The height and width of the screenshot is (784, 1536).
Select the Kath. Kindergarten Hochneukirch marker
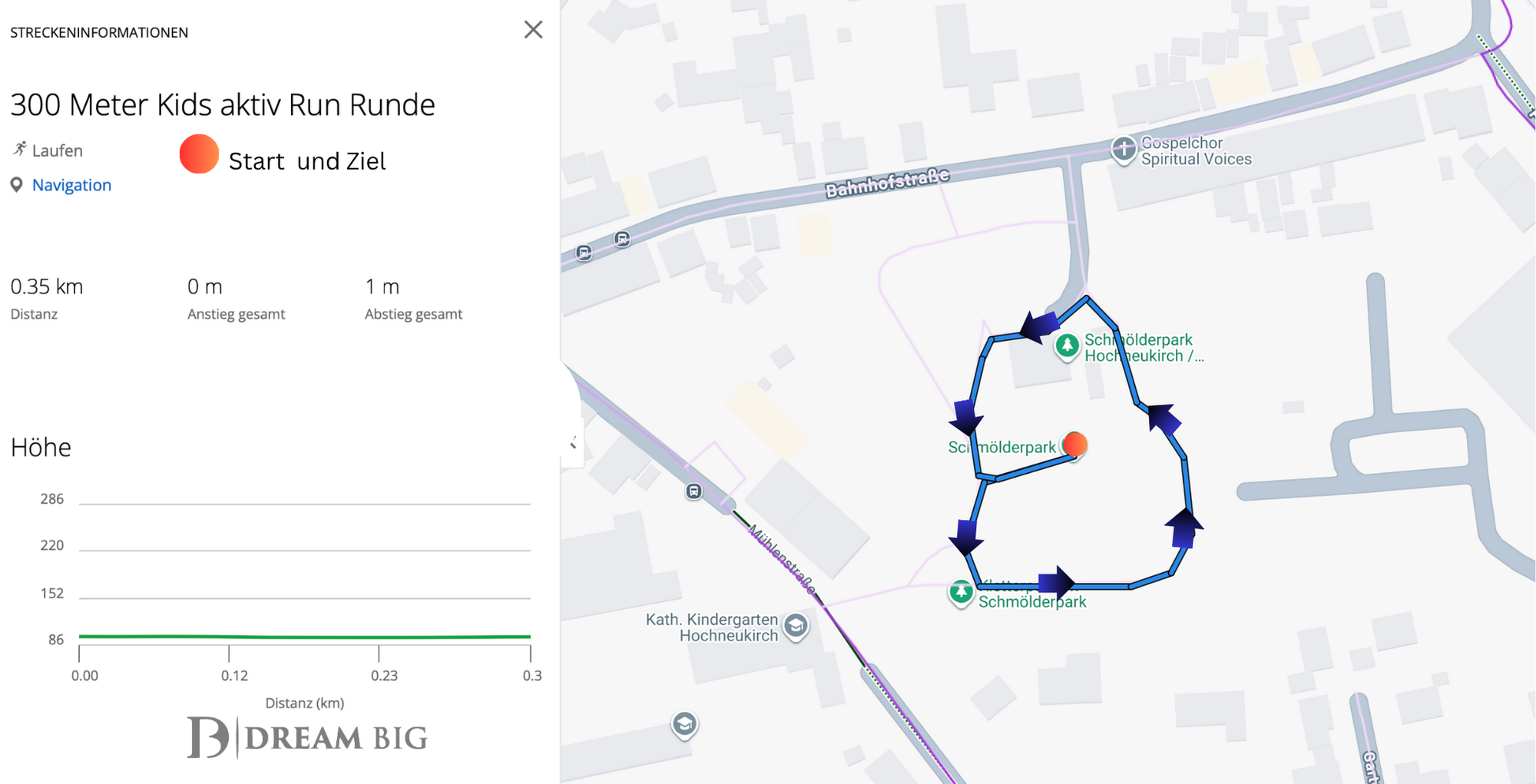(x=796, y=627)
